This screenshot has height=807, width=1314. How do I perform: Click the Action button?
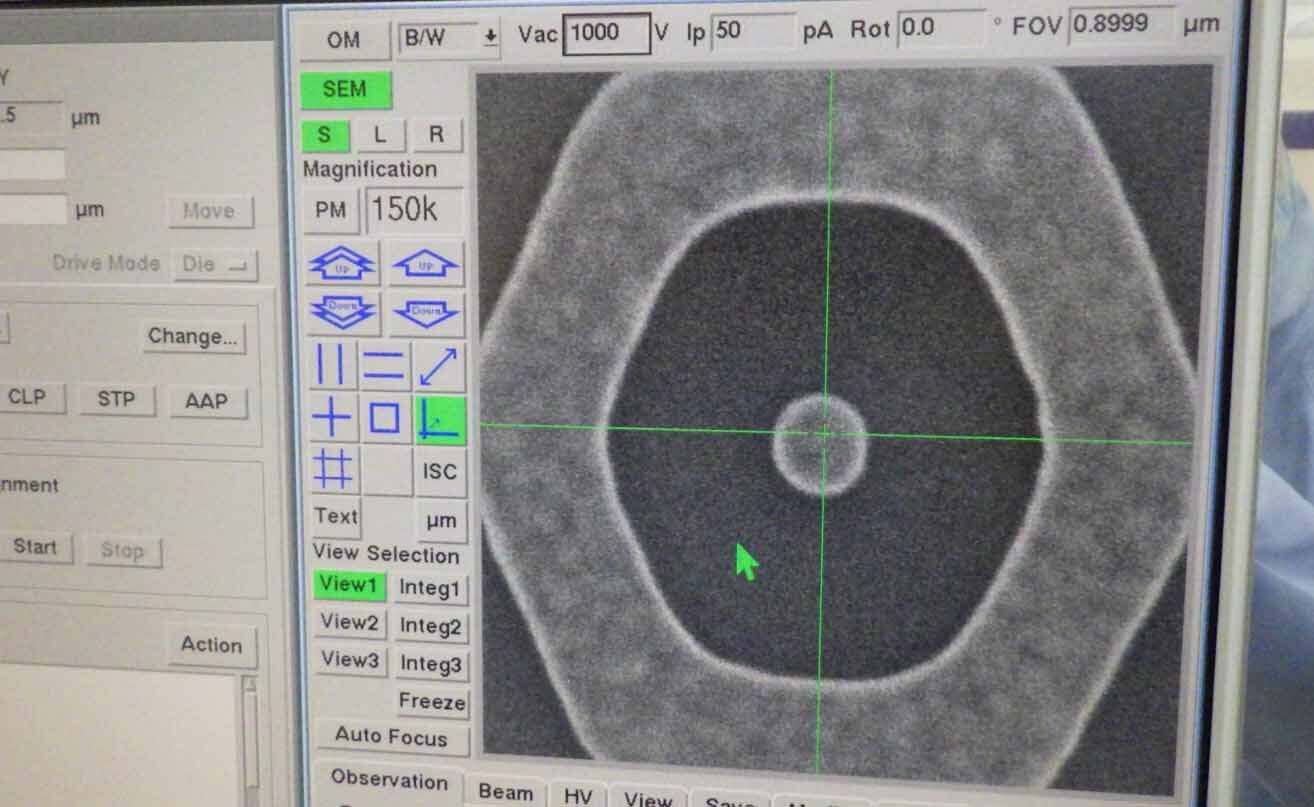coord(211,646)
